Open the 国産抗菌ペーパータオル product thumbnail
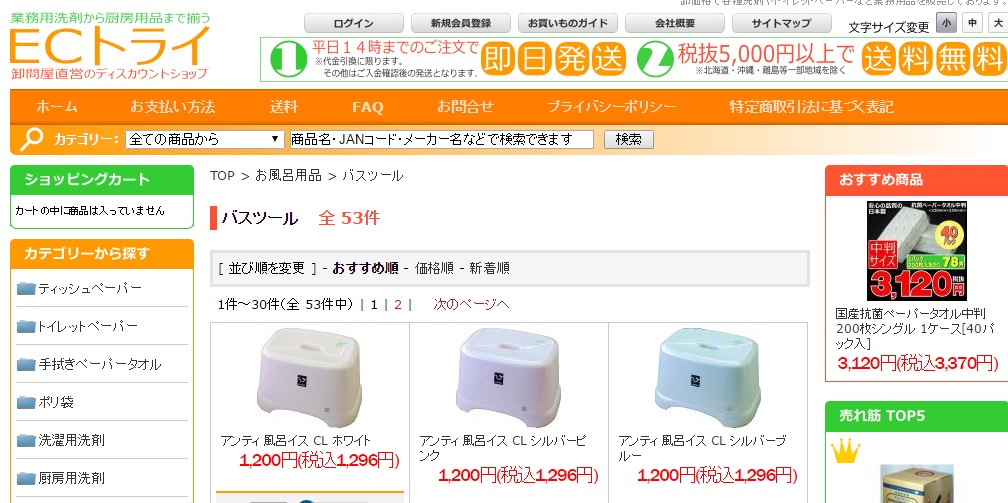The height and width of the screenshot is (503, 1008). point(917,251)
